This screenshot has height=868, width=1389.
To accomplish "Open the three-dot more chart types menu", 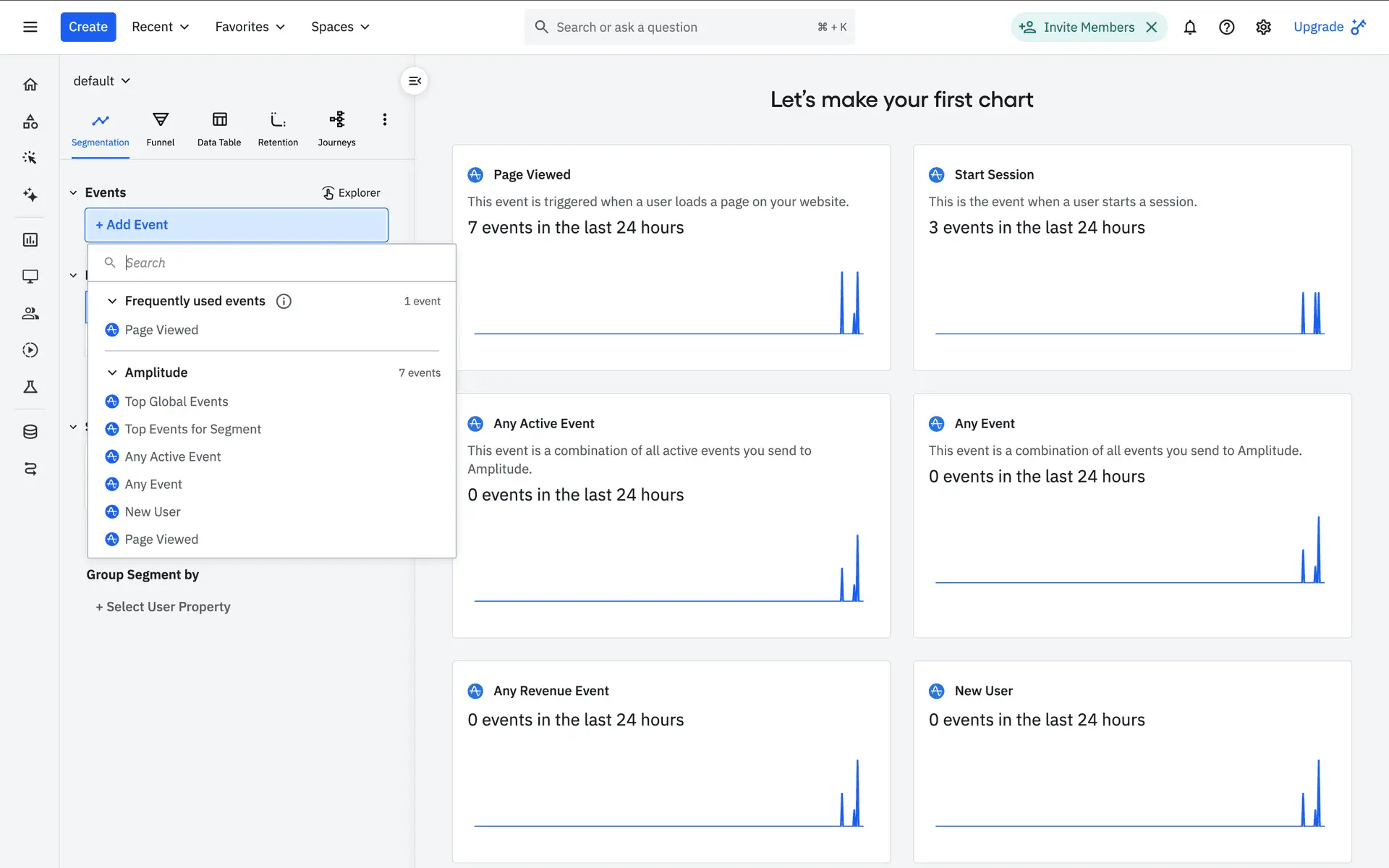I will pyautogui.click(x=385, y=119).
